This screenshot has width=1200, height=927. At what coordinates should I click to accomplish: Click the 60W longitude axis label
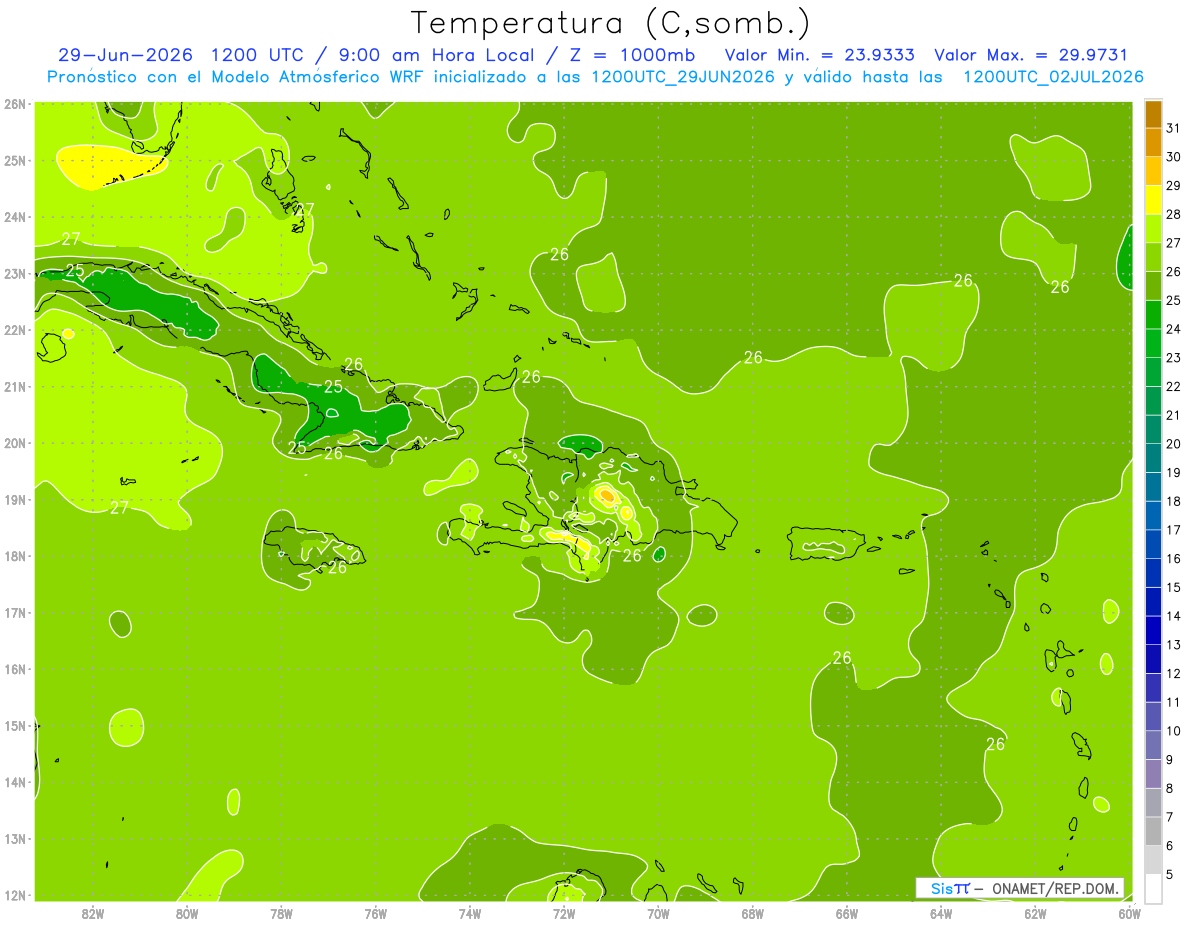[x=1129, y=912]
